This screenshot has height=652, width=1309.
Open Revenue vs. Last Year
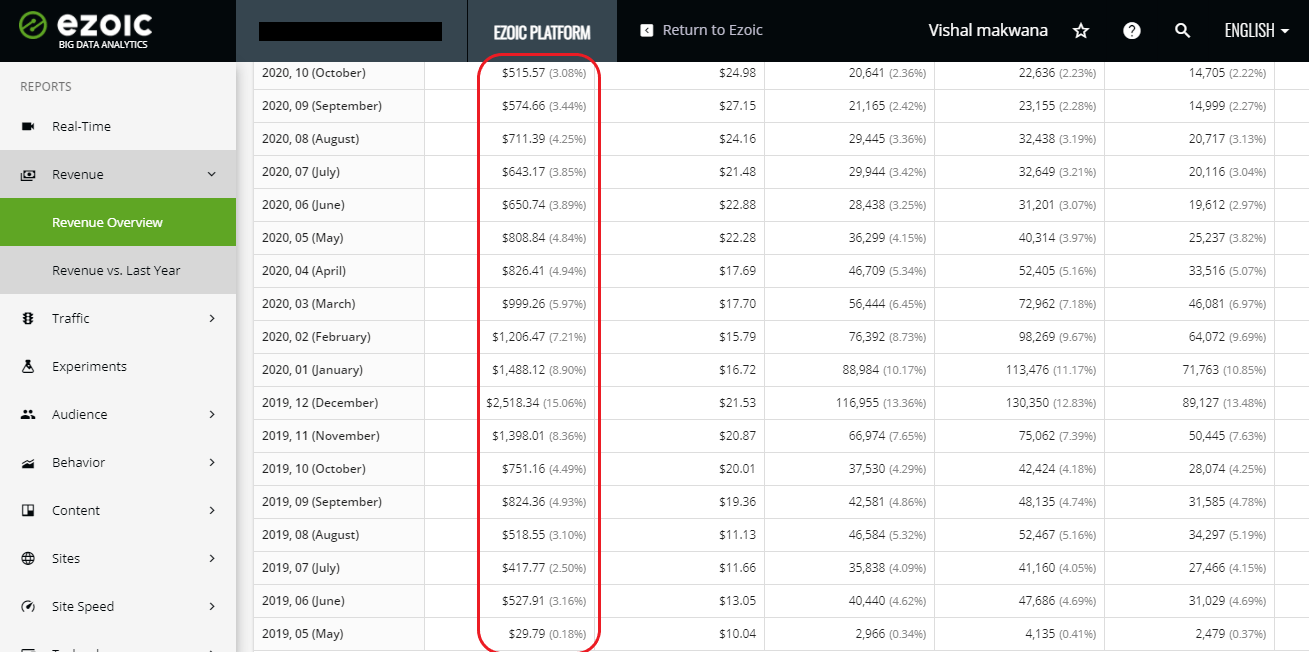pyautogui.click(x=118, y=270)
